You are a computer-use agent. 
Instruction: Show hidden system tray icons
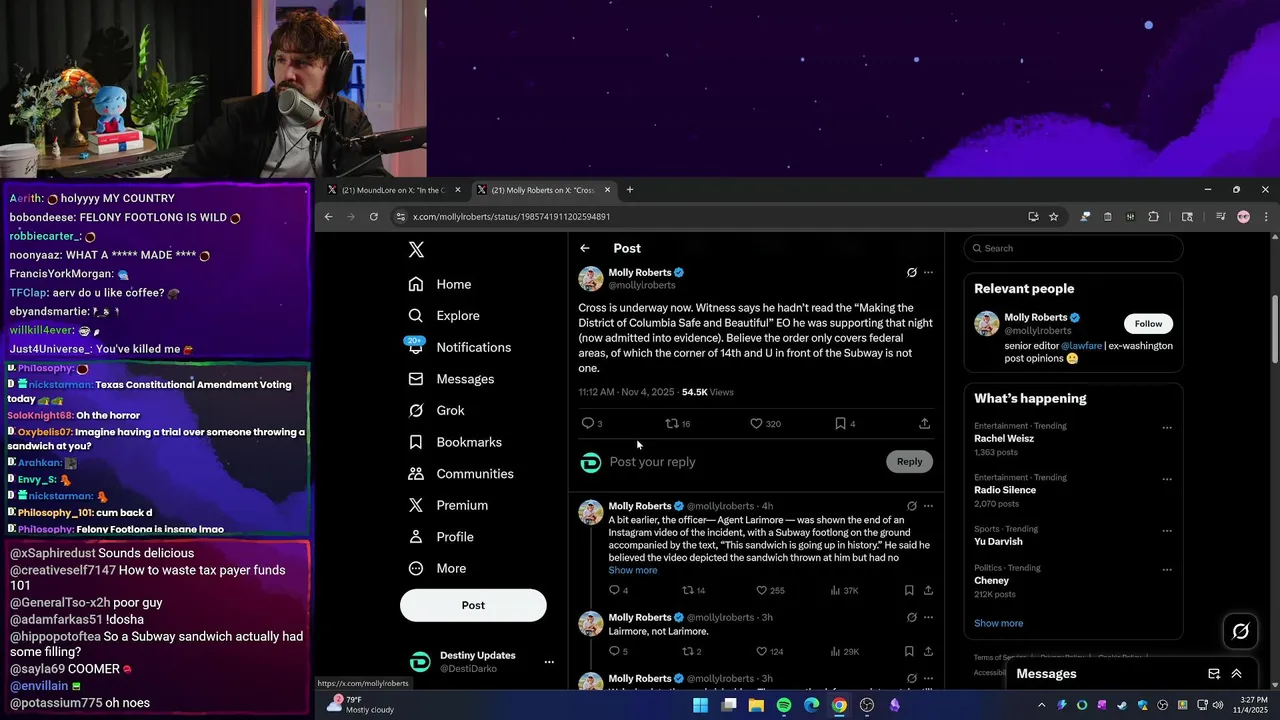coord(1041,705)
